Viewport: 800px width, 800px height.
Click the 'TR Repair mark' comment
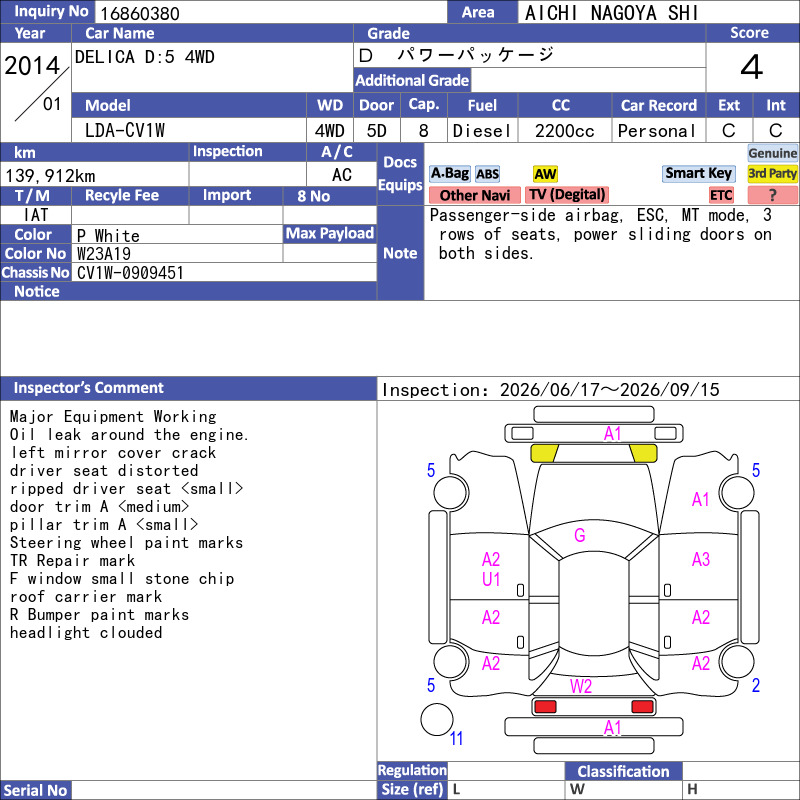72,560
